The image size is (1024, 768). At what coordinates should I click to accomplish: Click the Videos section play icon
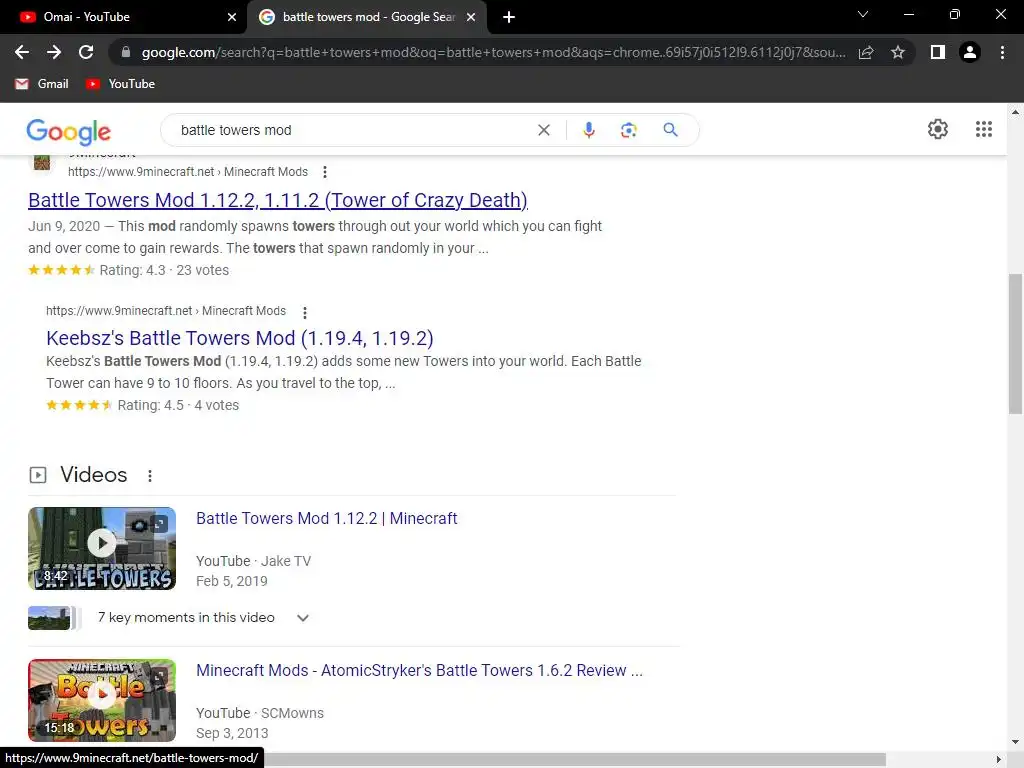pyautogui.click(x=38, y=475)
